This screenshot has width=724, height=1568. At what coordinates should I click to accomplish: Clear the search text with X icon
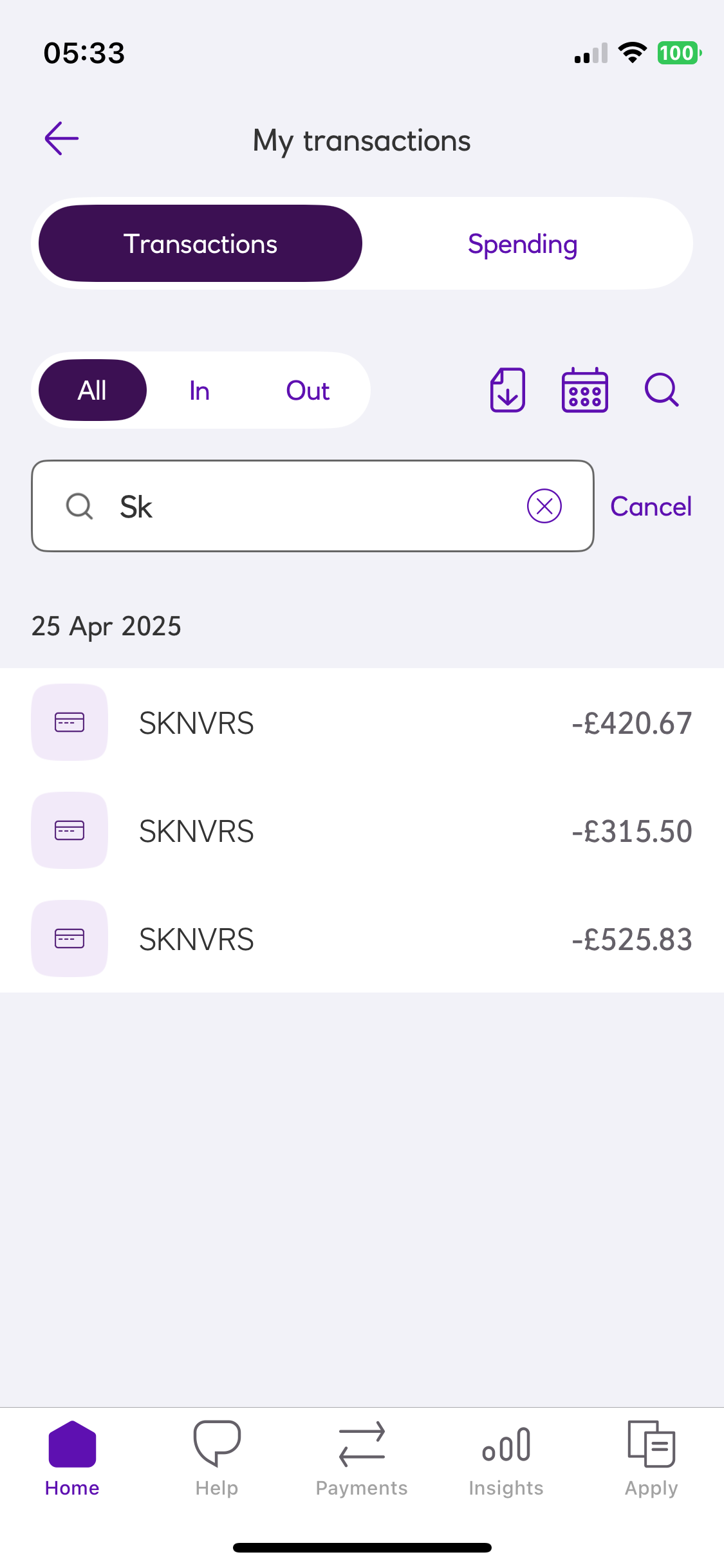[x=544, y=506]
